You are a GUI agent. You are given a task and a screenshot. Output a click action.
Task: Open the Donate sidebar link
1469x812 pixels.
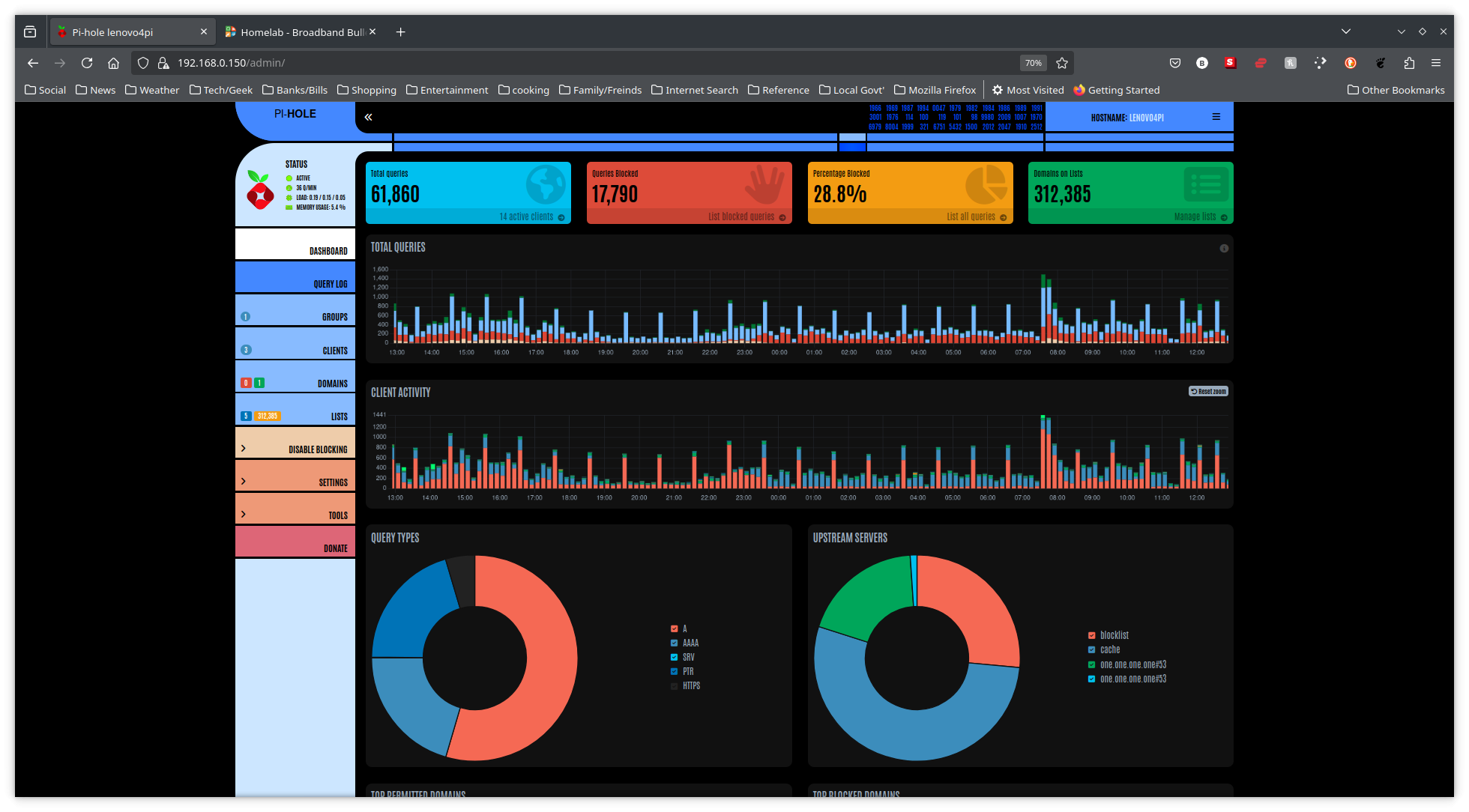point(295,542)
